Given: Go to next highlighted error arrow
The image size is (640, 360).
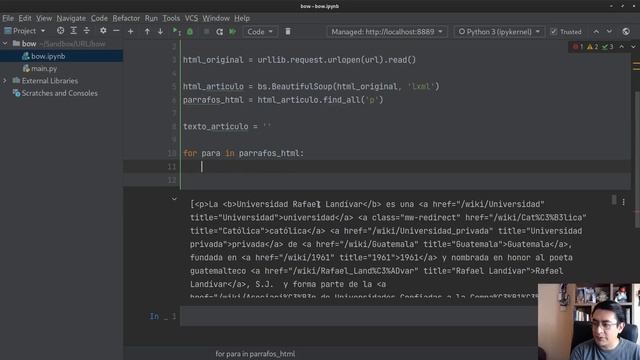Looking at the screenshot, I should point(633,47).
